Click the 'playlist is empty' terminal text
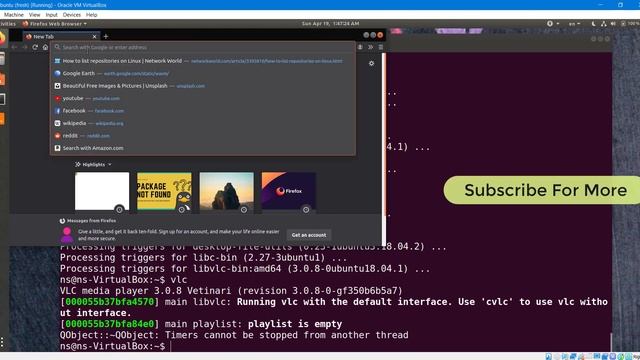Viewport: 640px width, 360px height. 295,324
